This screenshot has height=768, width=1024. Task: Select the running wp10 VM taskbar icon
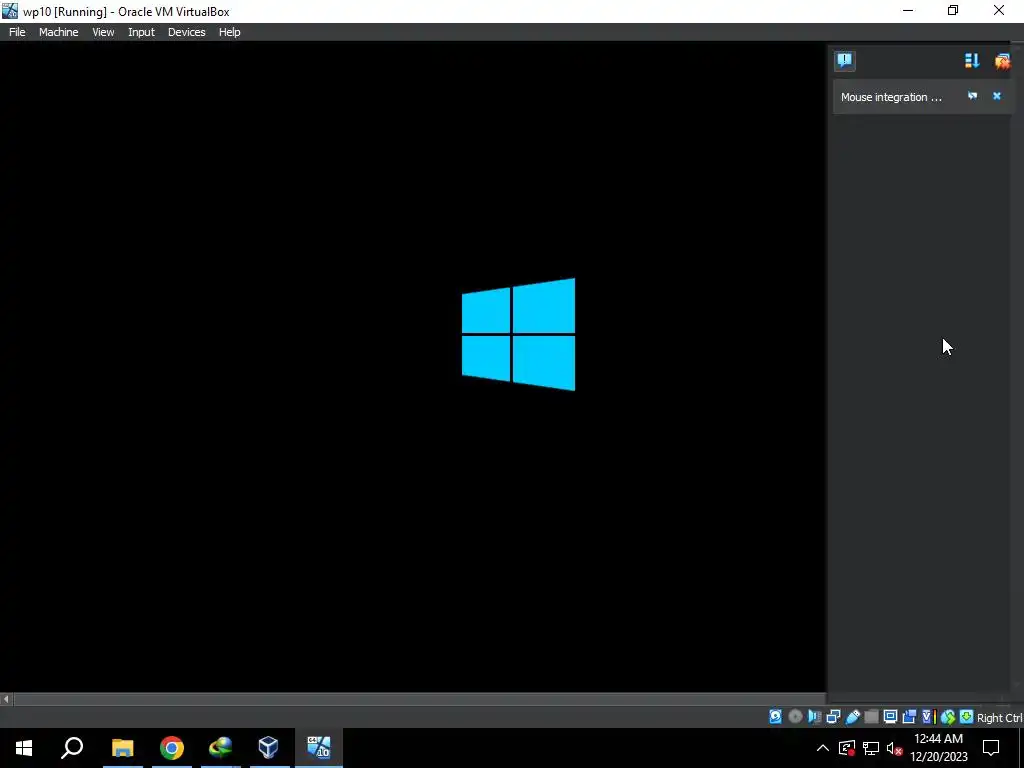click(319, 748)
